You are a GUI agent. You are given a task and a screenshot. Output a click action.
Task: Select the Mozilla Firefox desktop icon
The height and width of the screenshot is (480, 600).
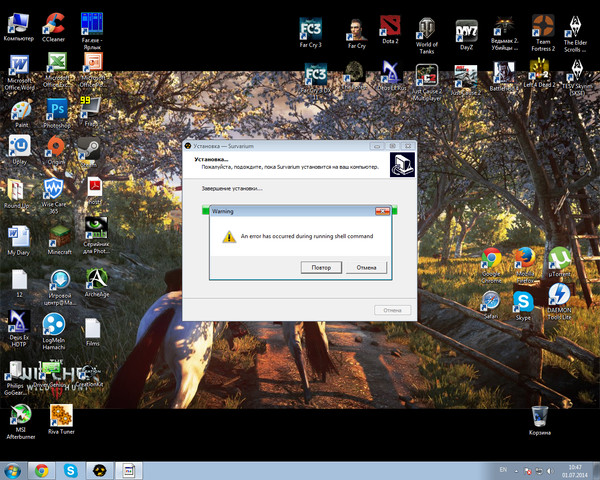[525, 266]
